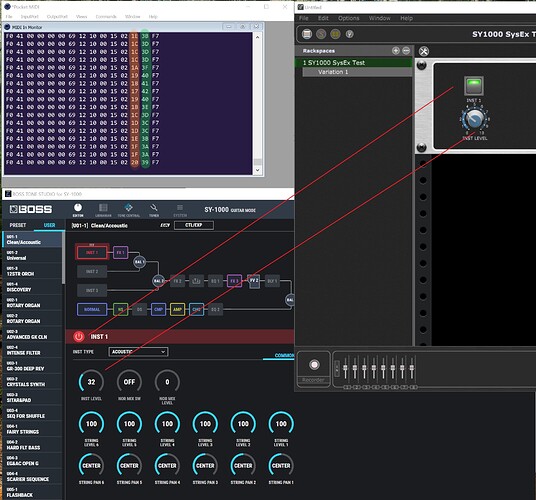Select the AMP block

coord(177,309)
